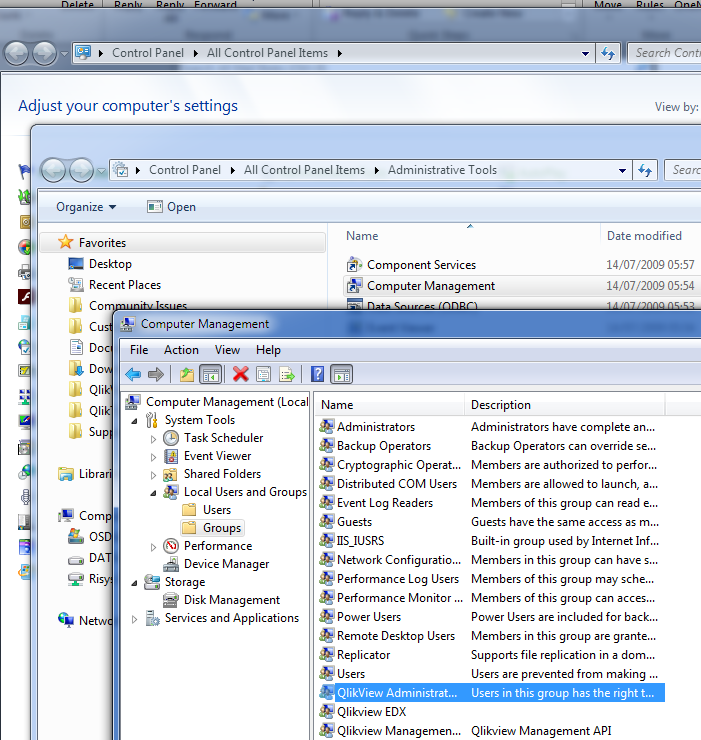Screen dimensions: 701x740
Task: Click the Up One Level folder icon
Action: coord(187,374)
